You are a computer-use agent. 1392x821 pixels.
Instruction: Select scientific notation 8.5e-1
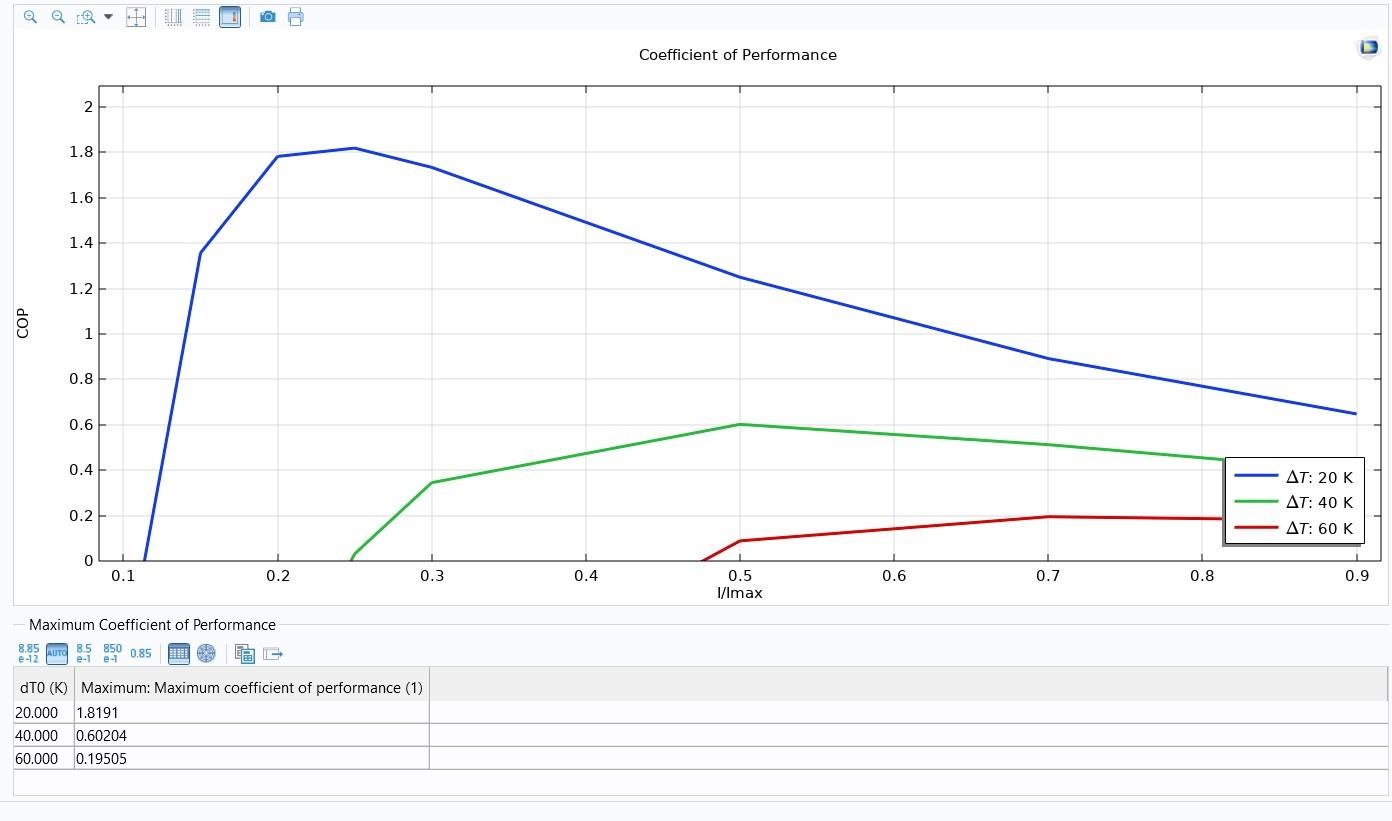click(x=84, y=653)
